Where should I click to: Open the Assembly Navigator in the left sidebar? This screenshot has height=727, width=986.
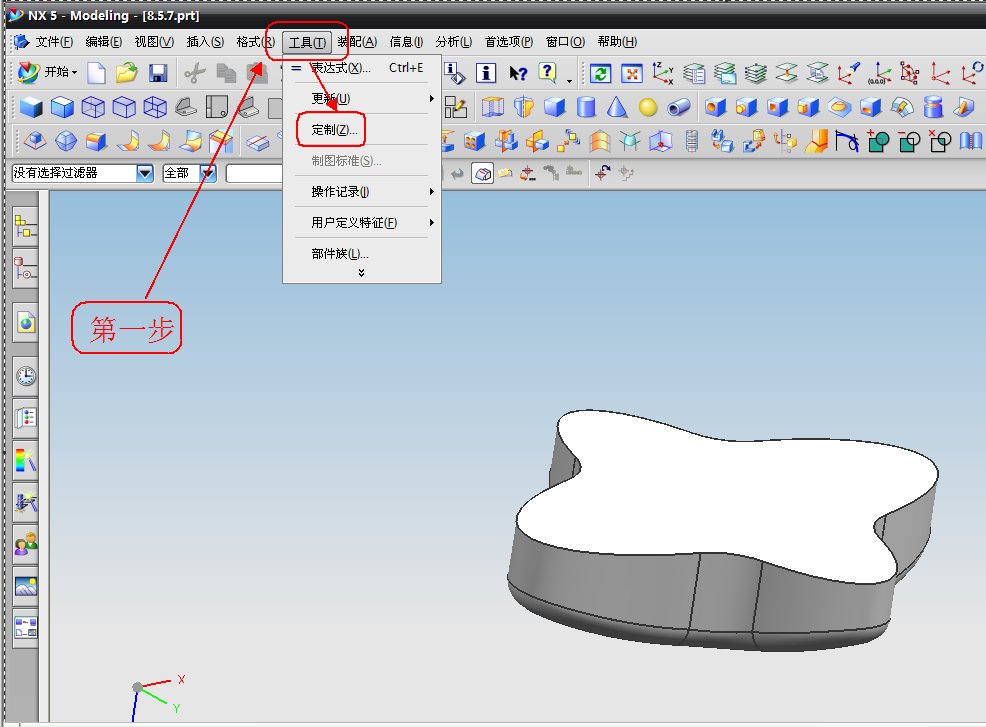point(25,226)
